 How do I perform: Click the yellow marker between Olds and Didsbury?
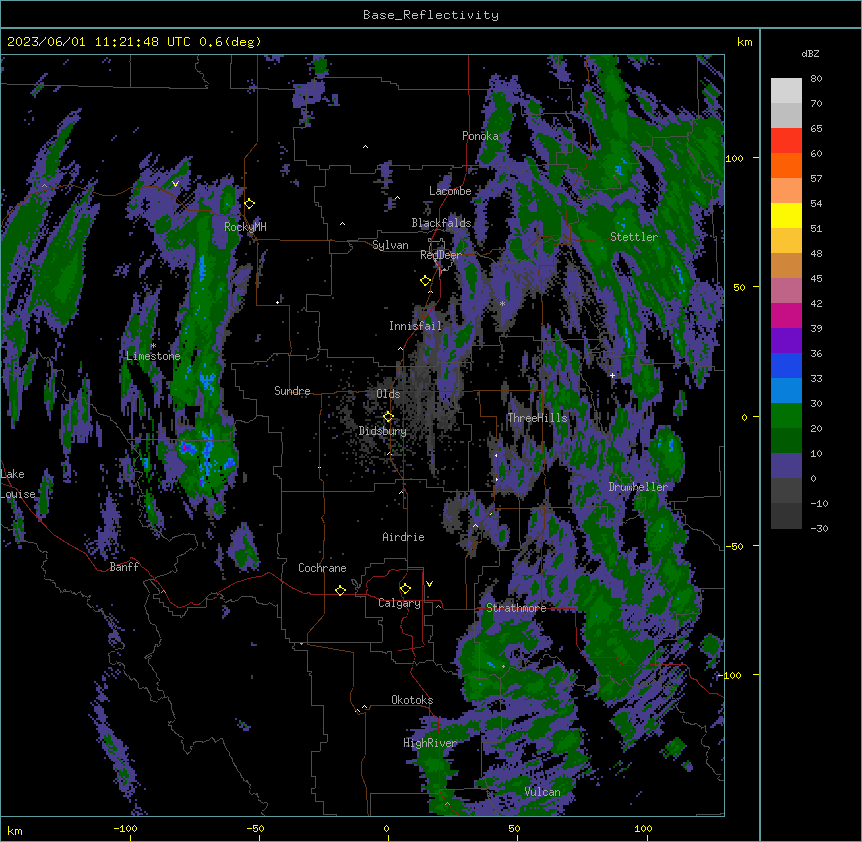coord(388,417)
